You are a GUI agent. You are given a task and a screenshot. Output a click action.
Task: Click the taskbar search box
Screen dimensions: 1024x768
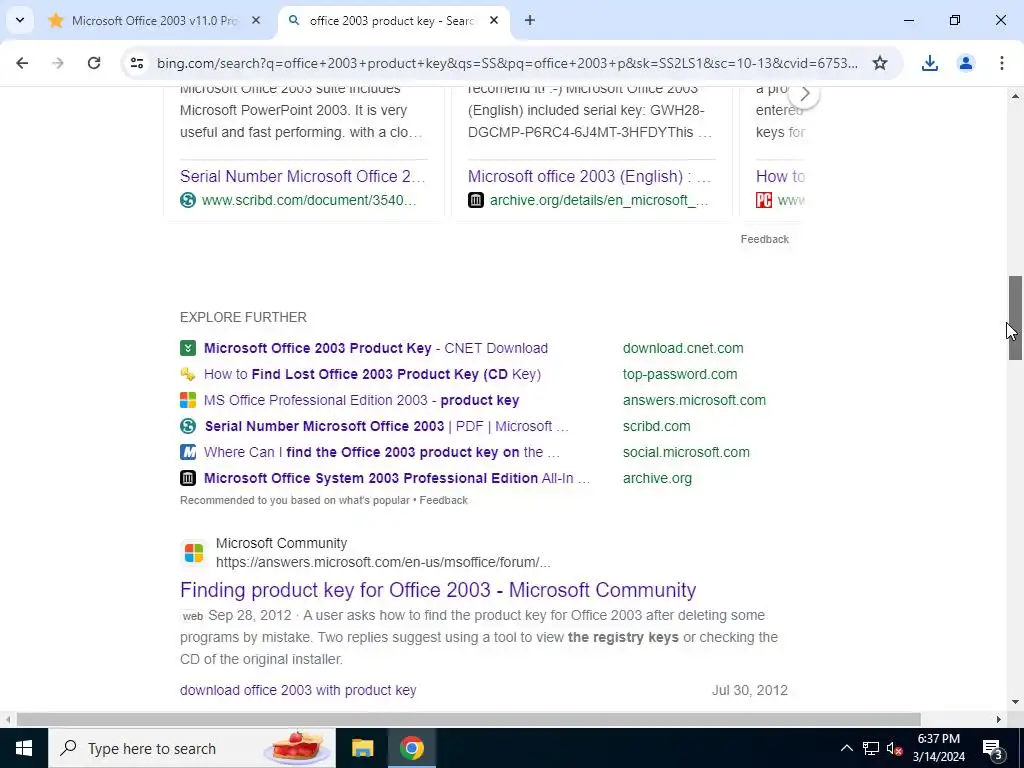point(191,748)
